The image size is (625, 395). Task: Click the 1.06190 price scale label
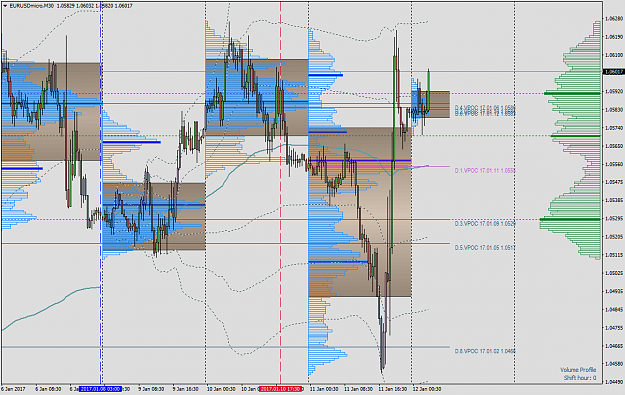click(614, 37)
